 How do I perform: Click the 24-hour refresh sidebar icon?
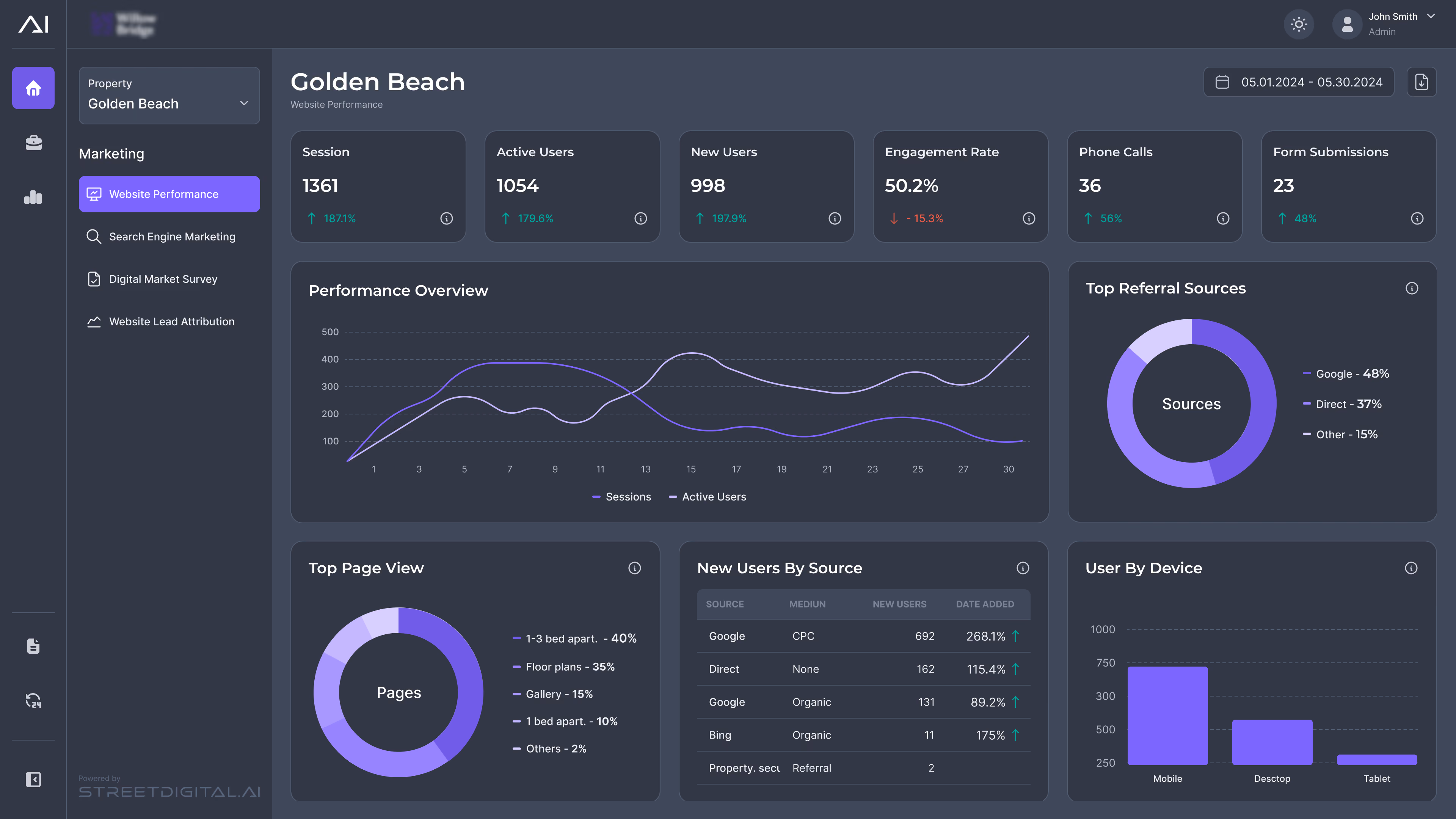tap(33, 700)
